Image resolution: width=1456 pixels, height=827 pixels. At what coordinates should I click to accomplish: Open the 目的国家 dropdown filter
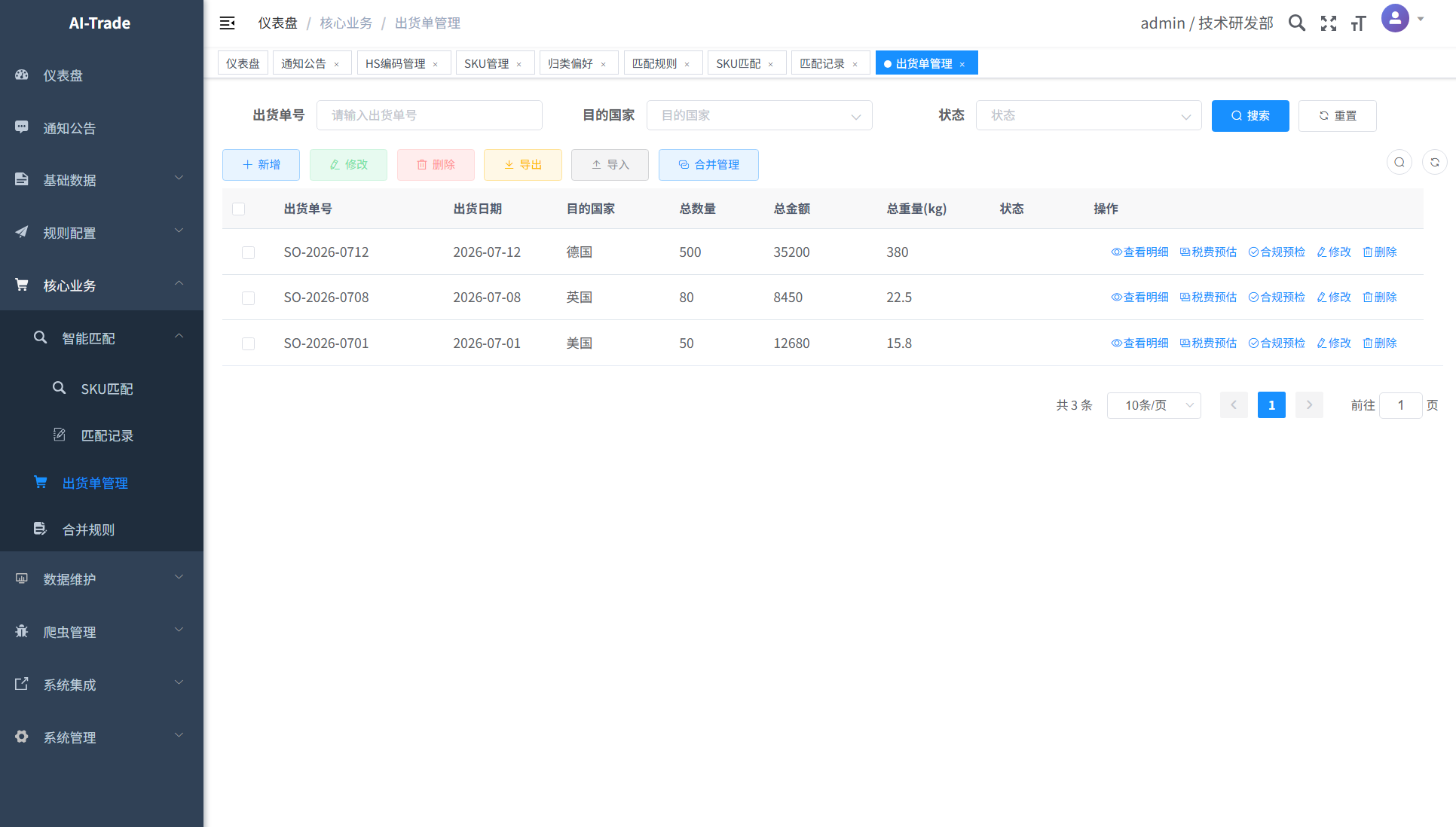point(759,115)
